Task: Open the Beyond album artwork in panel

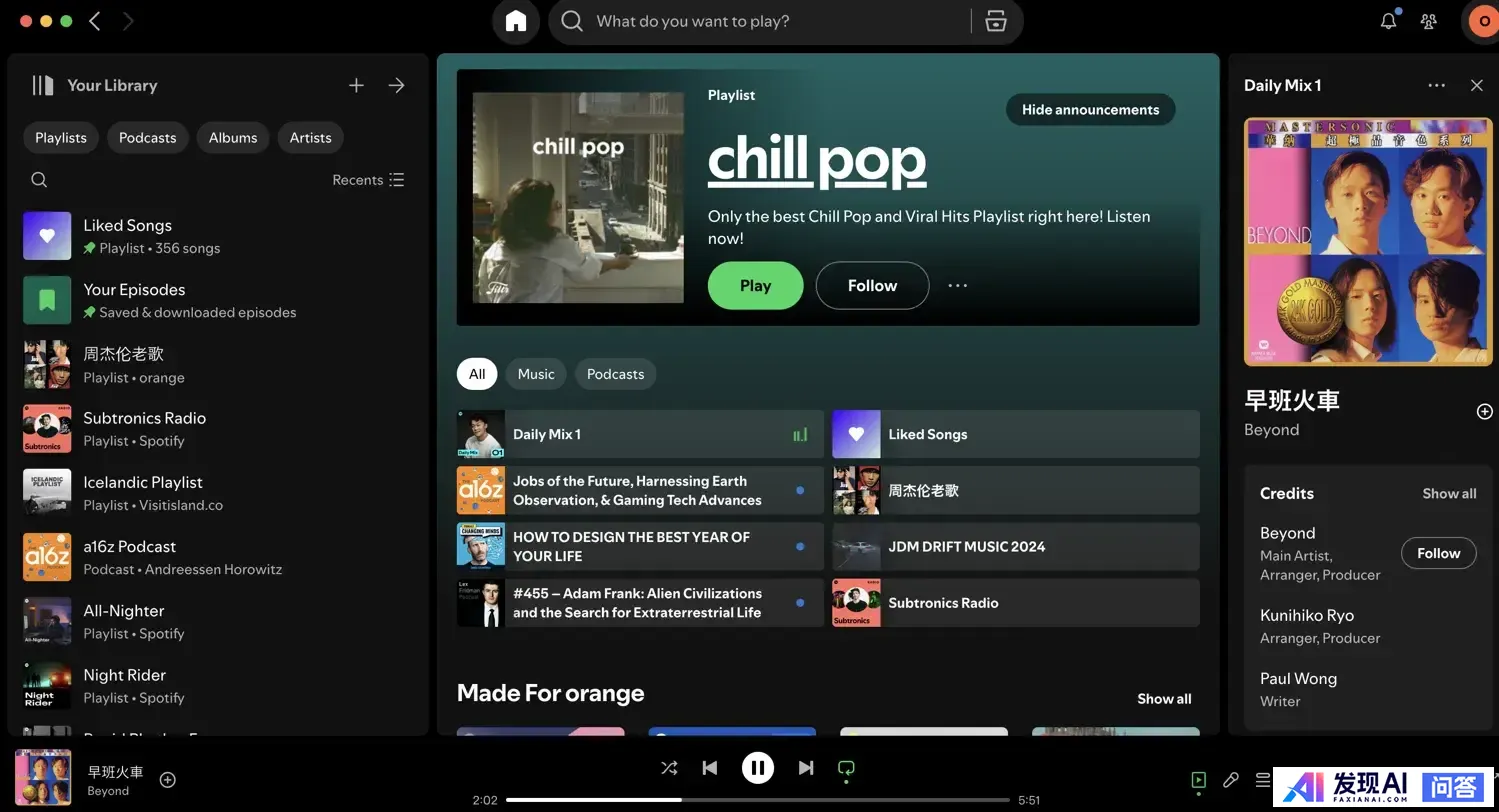Action: (1367, 242)
